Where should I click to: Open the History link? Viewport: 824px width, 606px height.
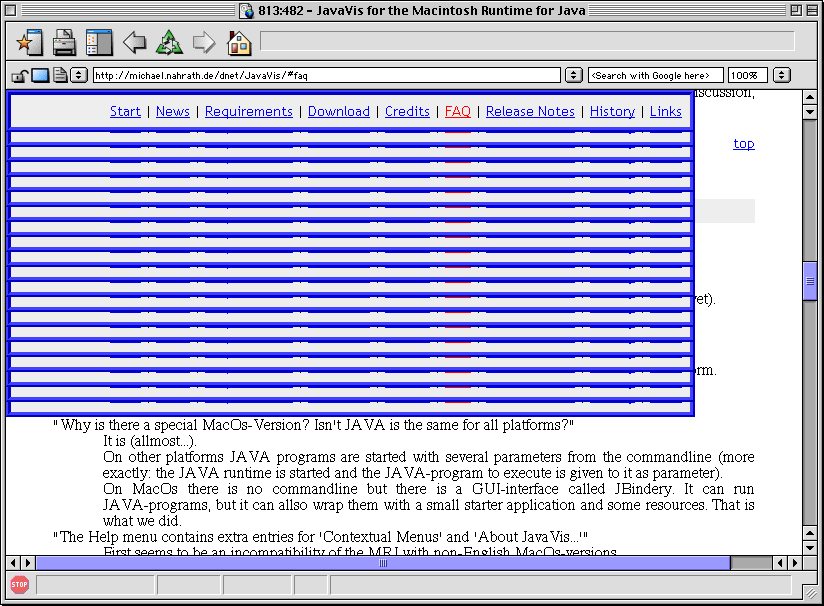point(612,111)
